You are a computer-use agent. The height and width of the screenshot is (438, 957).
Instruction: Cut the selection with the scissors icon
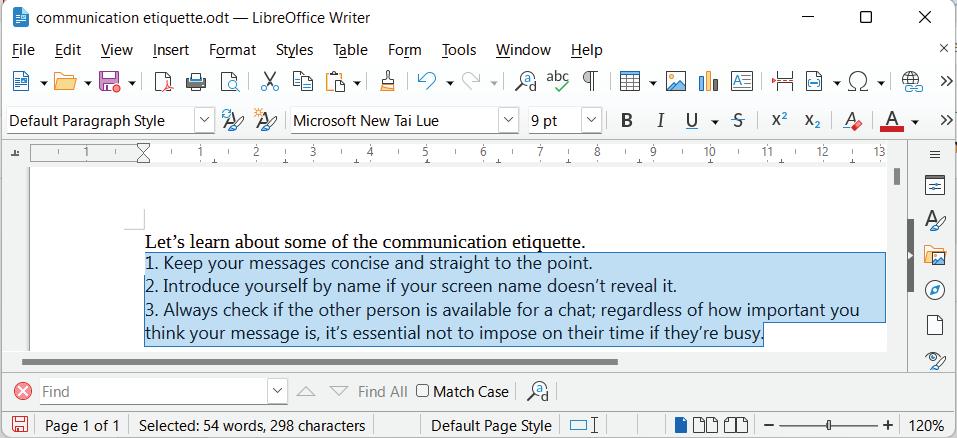point(269,81)
